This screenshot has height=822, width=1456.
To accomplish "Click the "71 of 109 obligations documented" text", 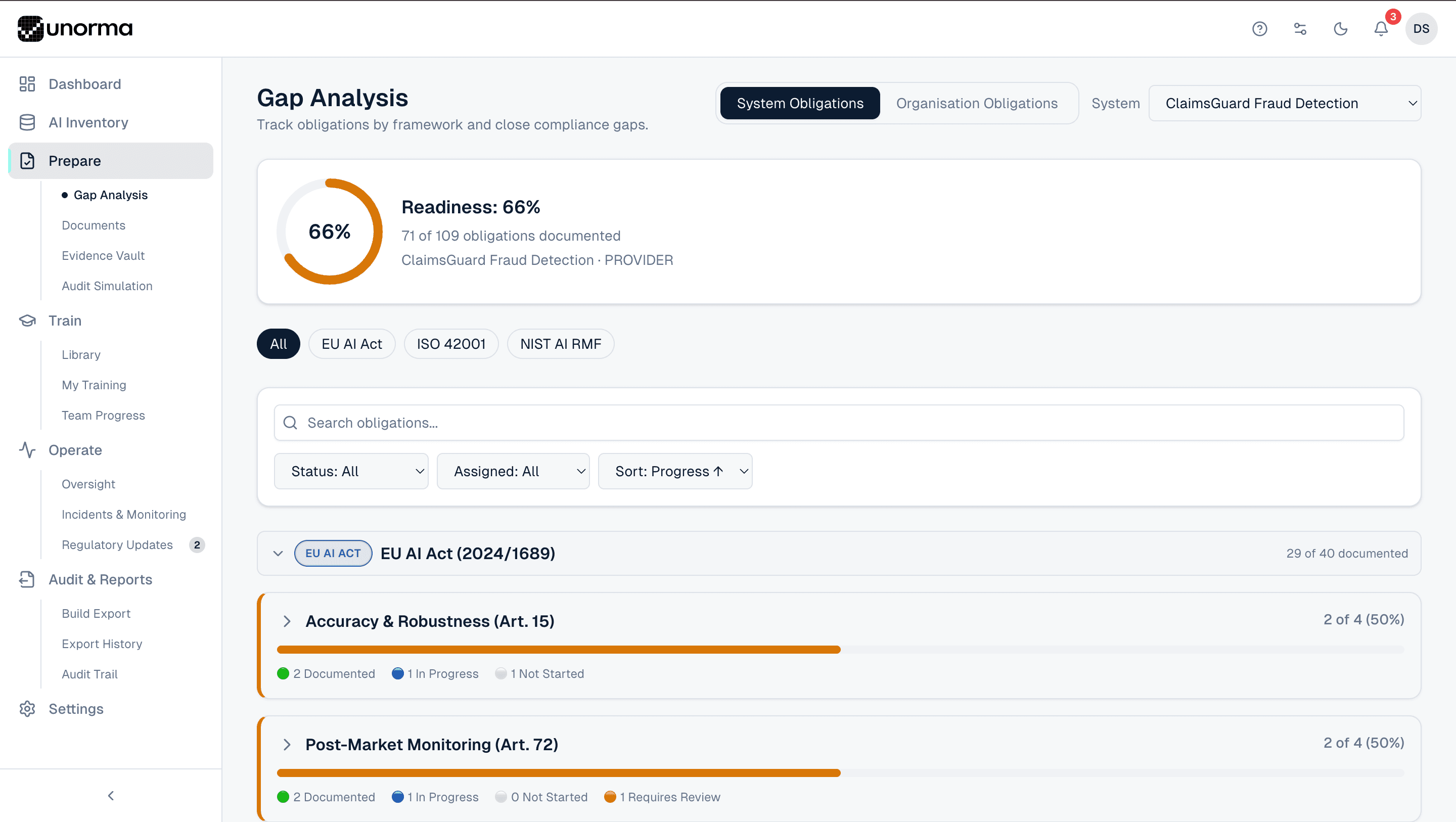I will click(x=511, y=236).
